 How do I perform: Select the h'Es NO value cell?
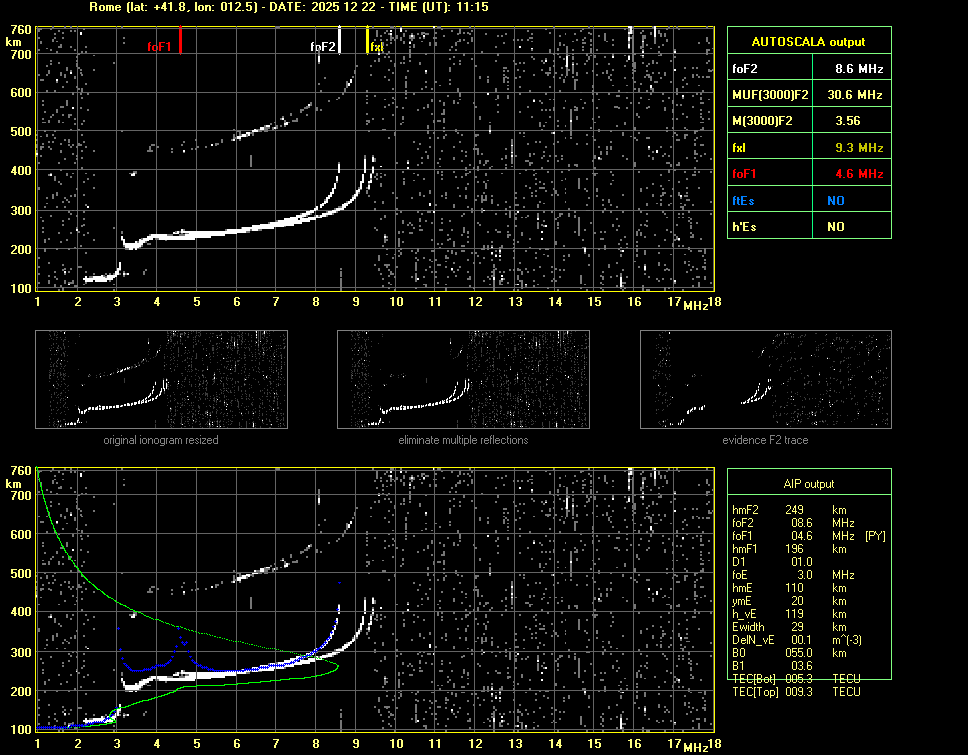(835, 226)
